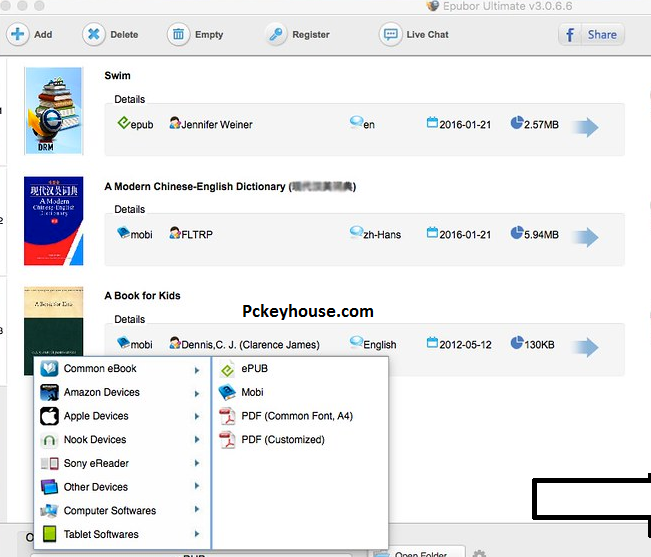Open Nook Devices menu entry

point(122,440)
